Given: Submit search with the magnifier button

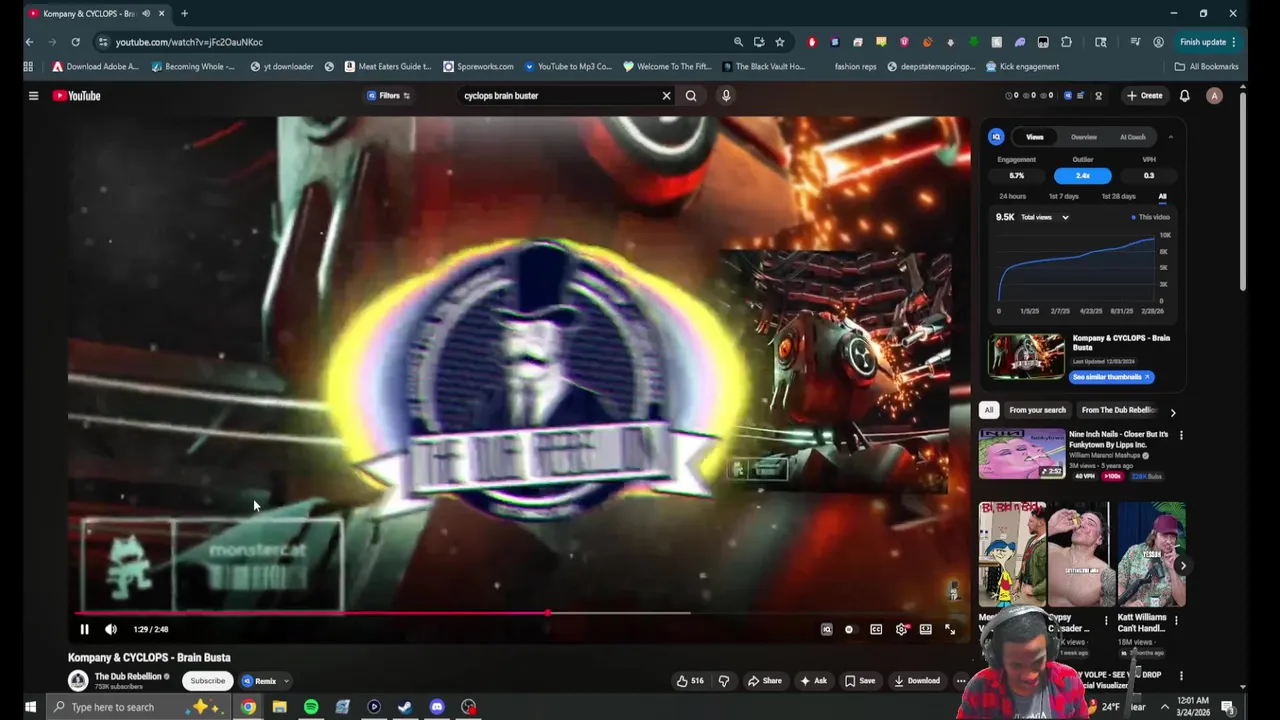Looking at the screenshot, I should point(691,96).
